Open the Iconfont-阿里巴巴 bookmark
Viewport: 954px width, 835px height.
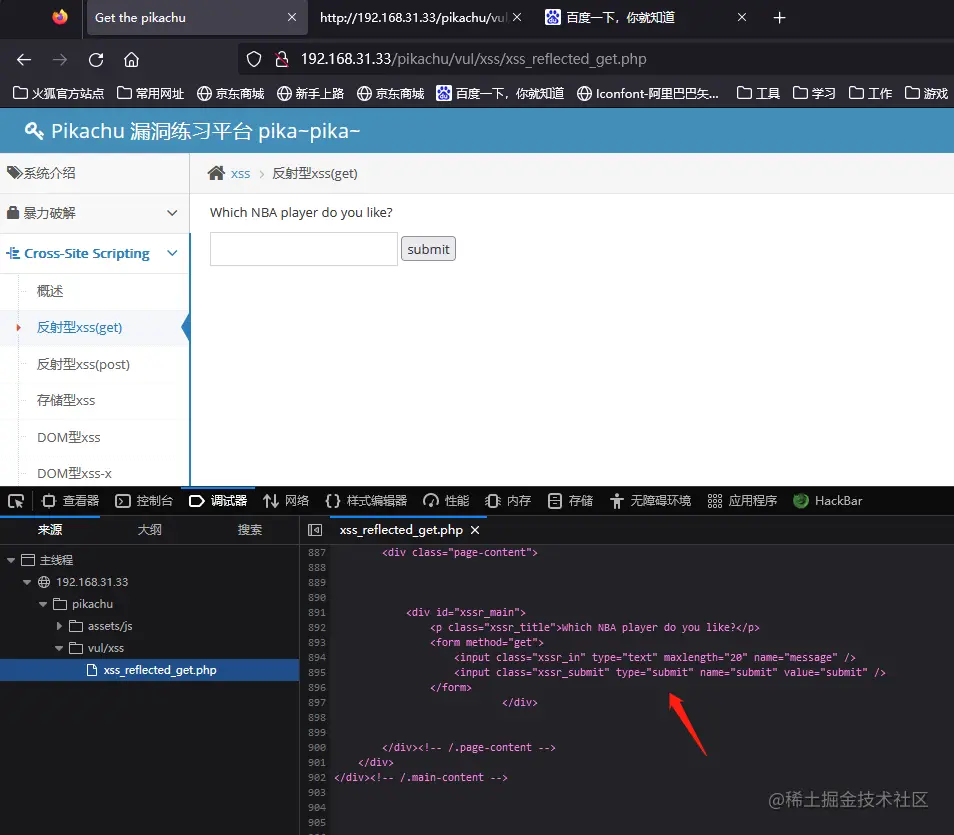pos(648,93)
